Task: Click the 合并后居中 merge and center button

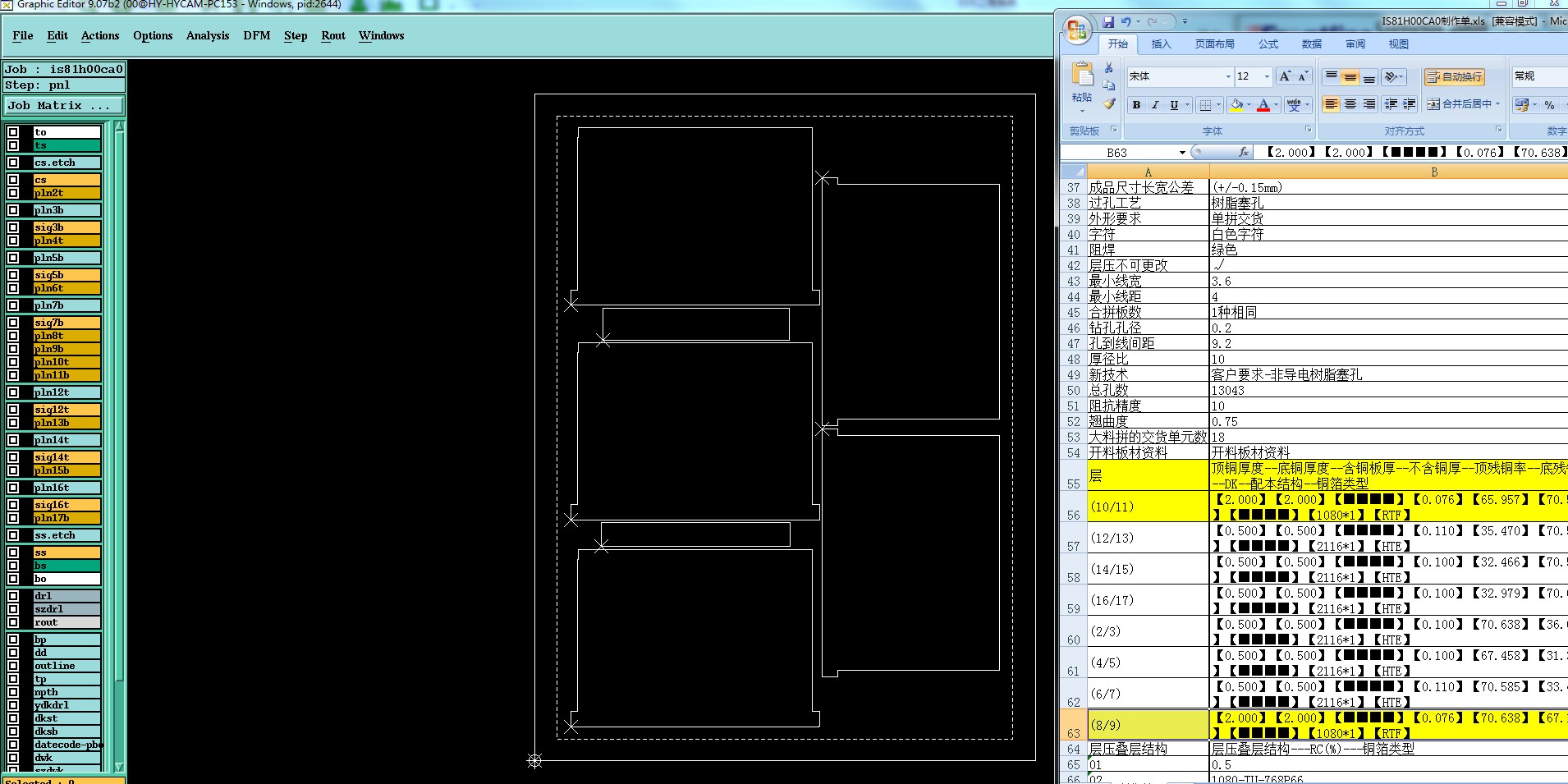Action: click(x=1458, y=104)
